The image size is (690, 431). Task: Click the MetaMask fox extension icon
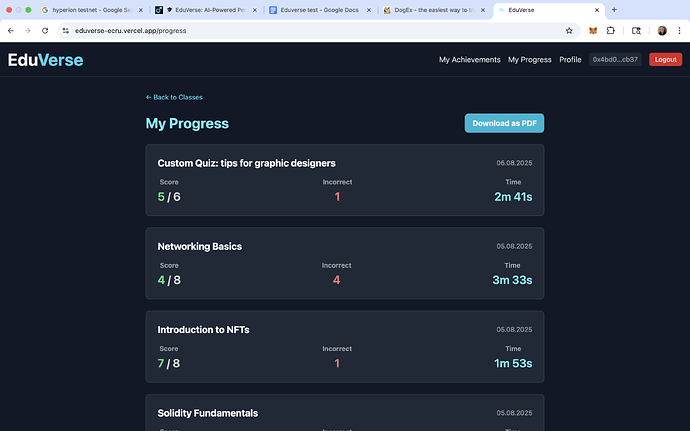point(593,31)
